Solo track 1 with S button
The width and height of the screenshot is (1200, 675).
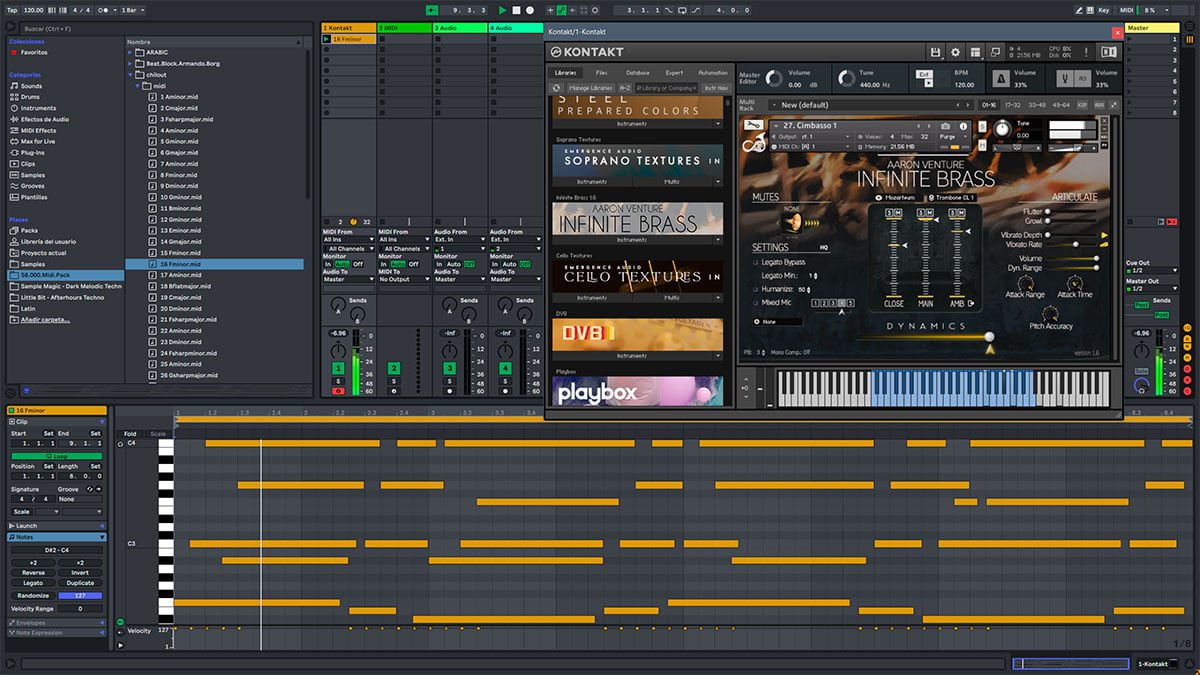click(338, 381)
